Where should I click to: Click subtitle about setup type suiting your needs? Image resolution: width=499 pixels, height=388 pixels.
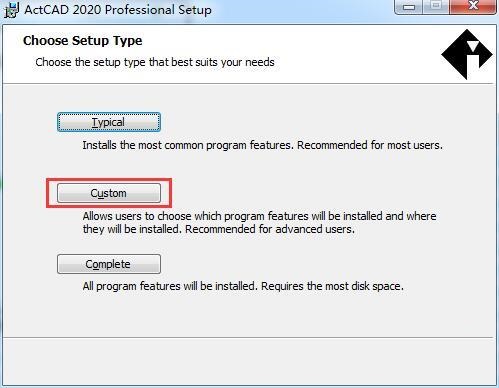point(155,62)
